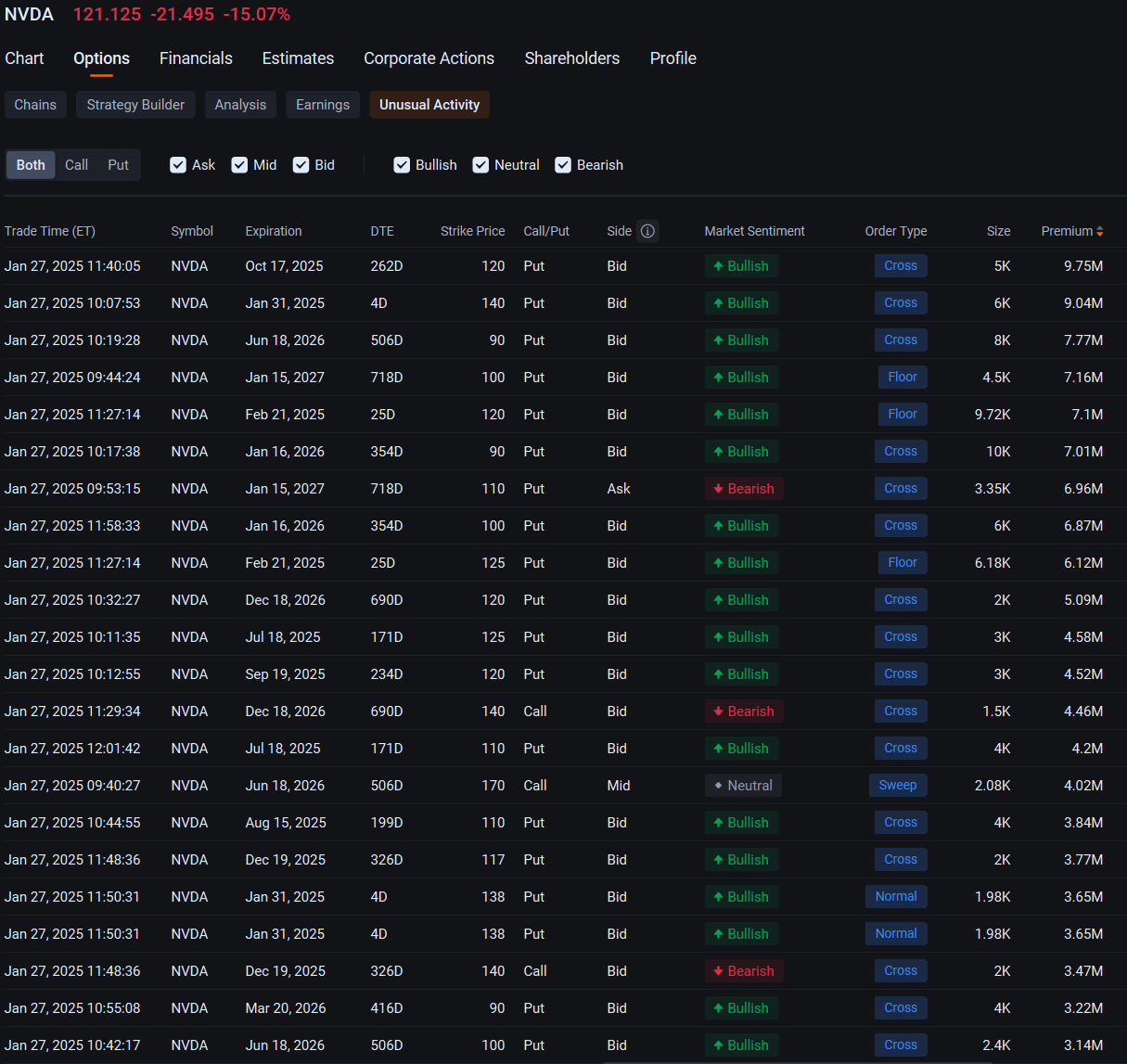Click the Bearish tag on the 09:53:15 row

[744, 489]
